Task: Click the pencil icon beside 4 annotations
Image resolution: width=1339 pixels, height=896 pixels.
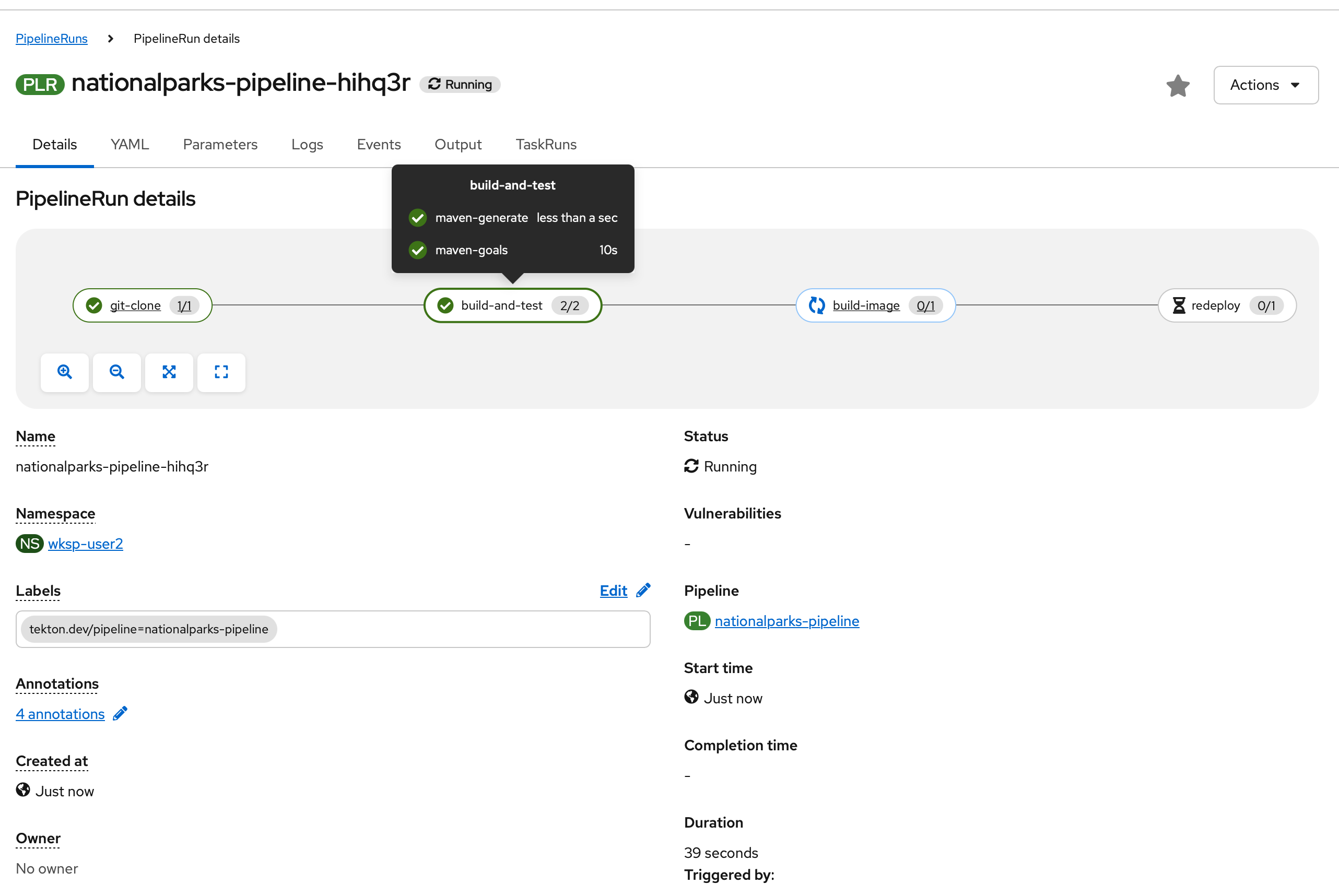Action: 120,714
